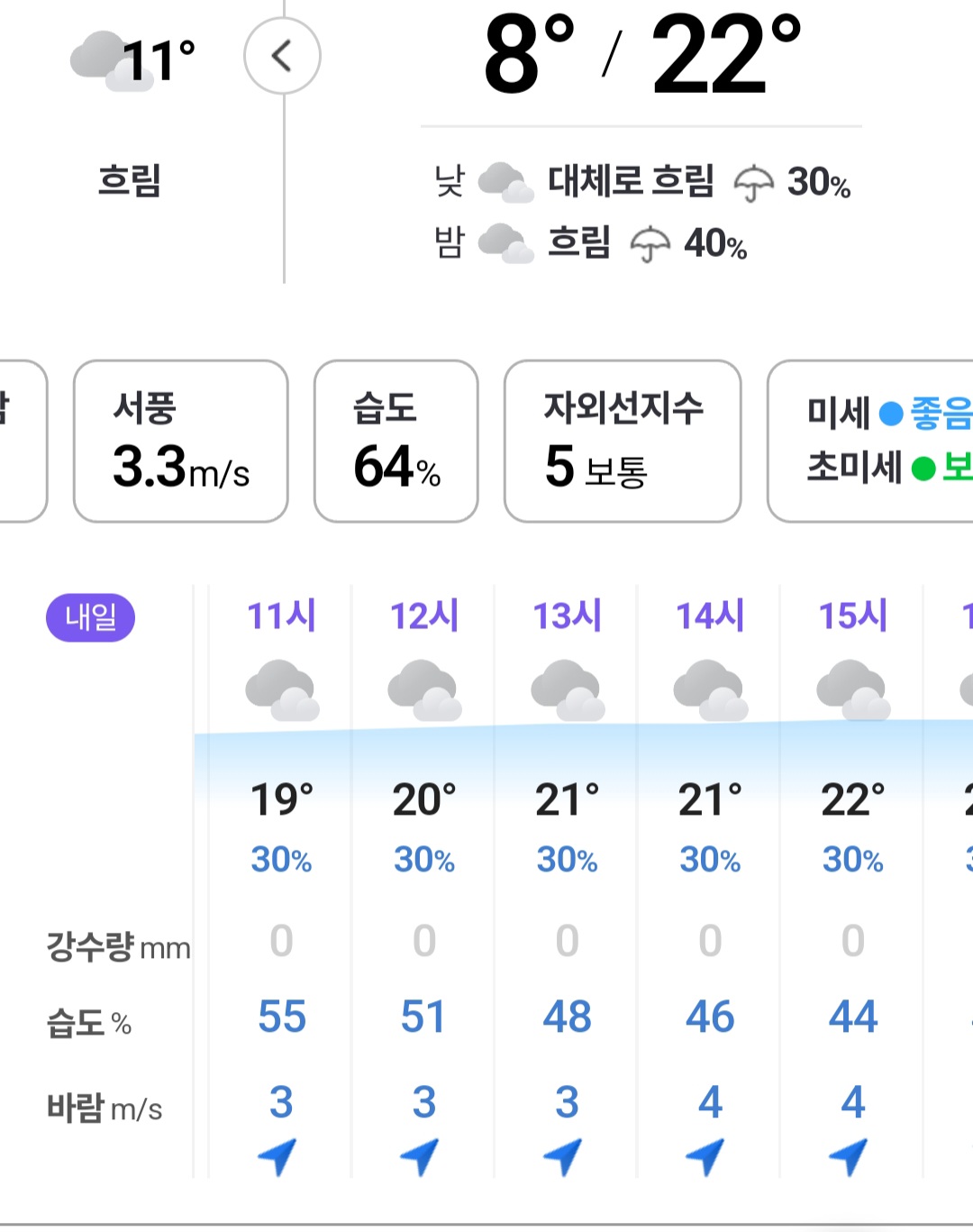The width and height of the screenshot is (973, 1232).
Task: Open the 서풍 3.3m/s wind card
Action: 181,441
